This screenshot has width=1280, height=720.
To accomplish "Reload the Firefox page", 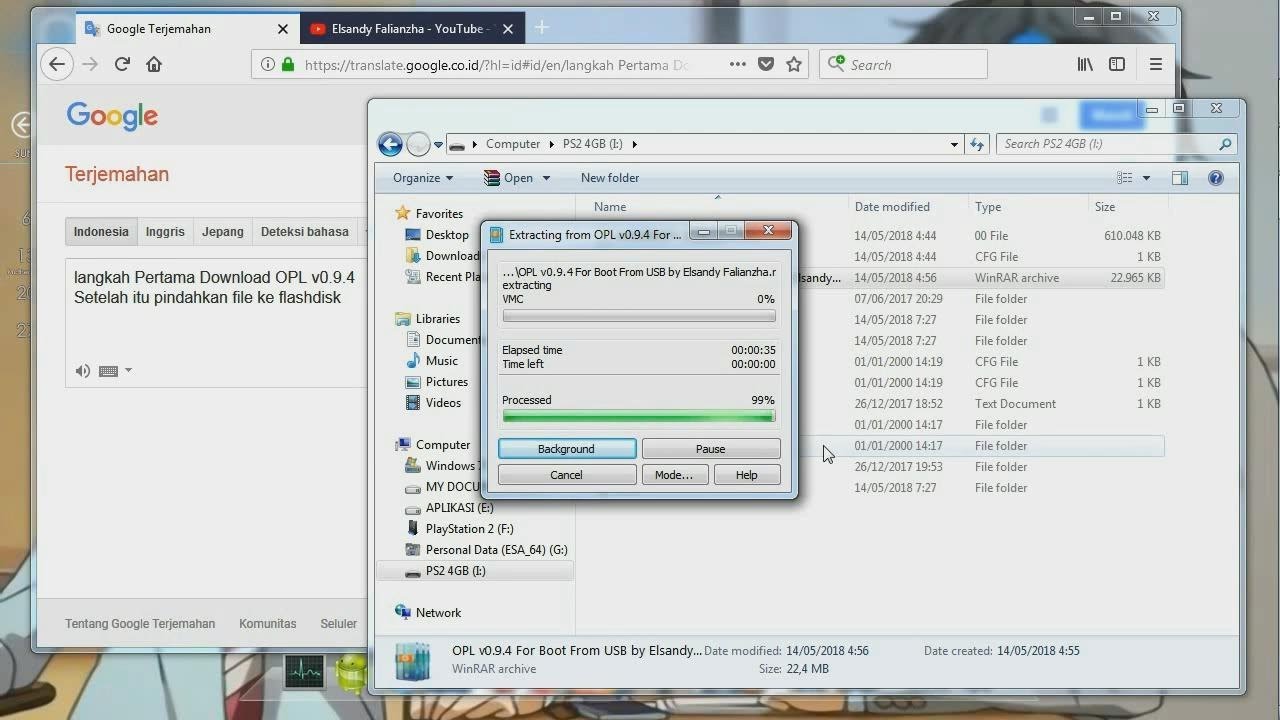I will tap(122, 64).
